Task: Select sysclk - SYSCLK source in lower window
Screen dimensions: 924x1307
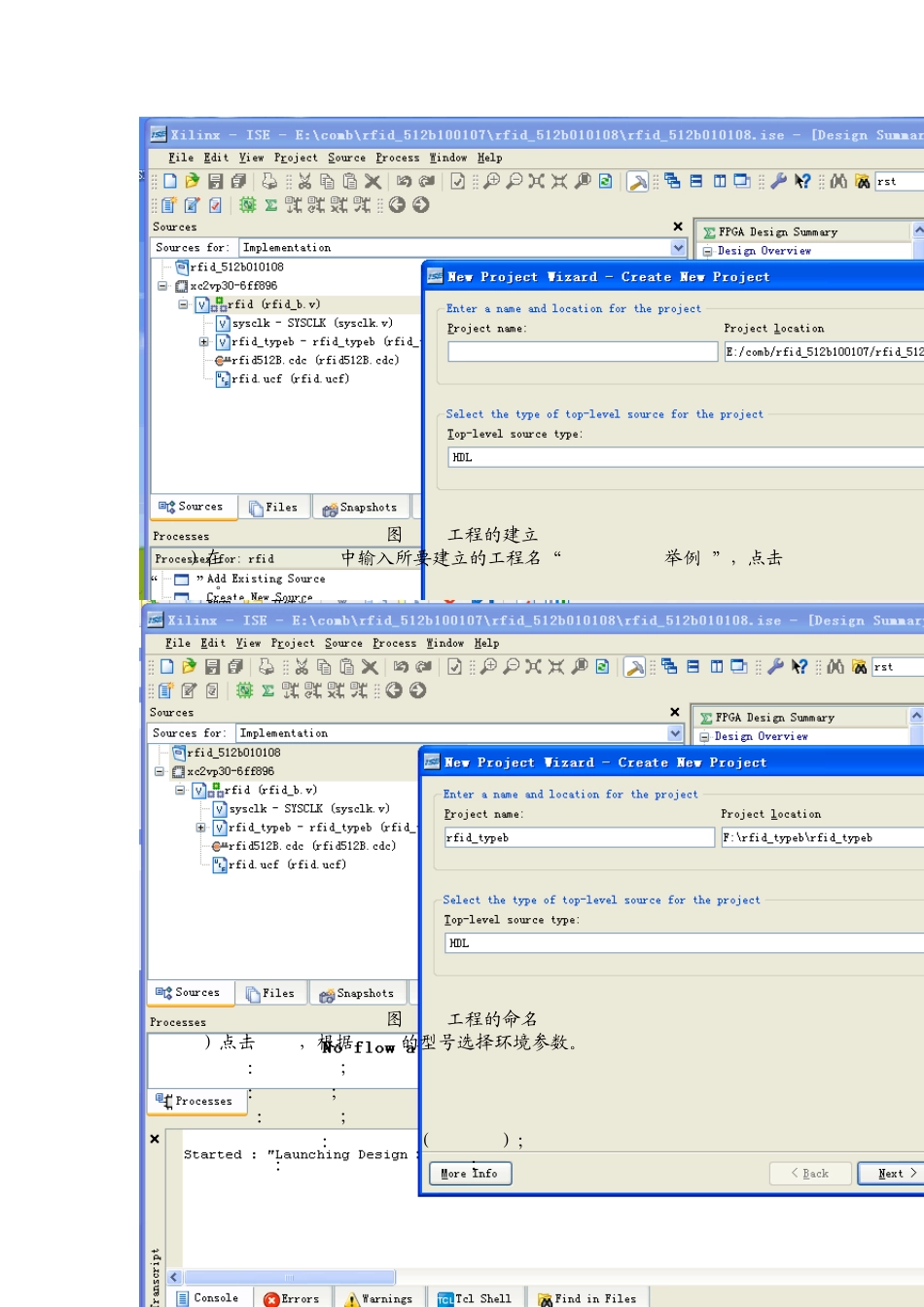Action: coord(309,808)
